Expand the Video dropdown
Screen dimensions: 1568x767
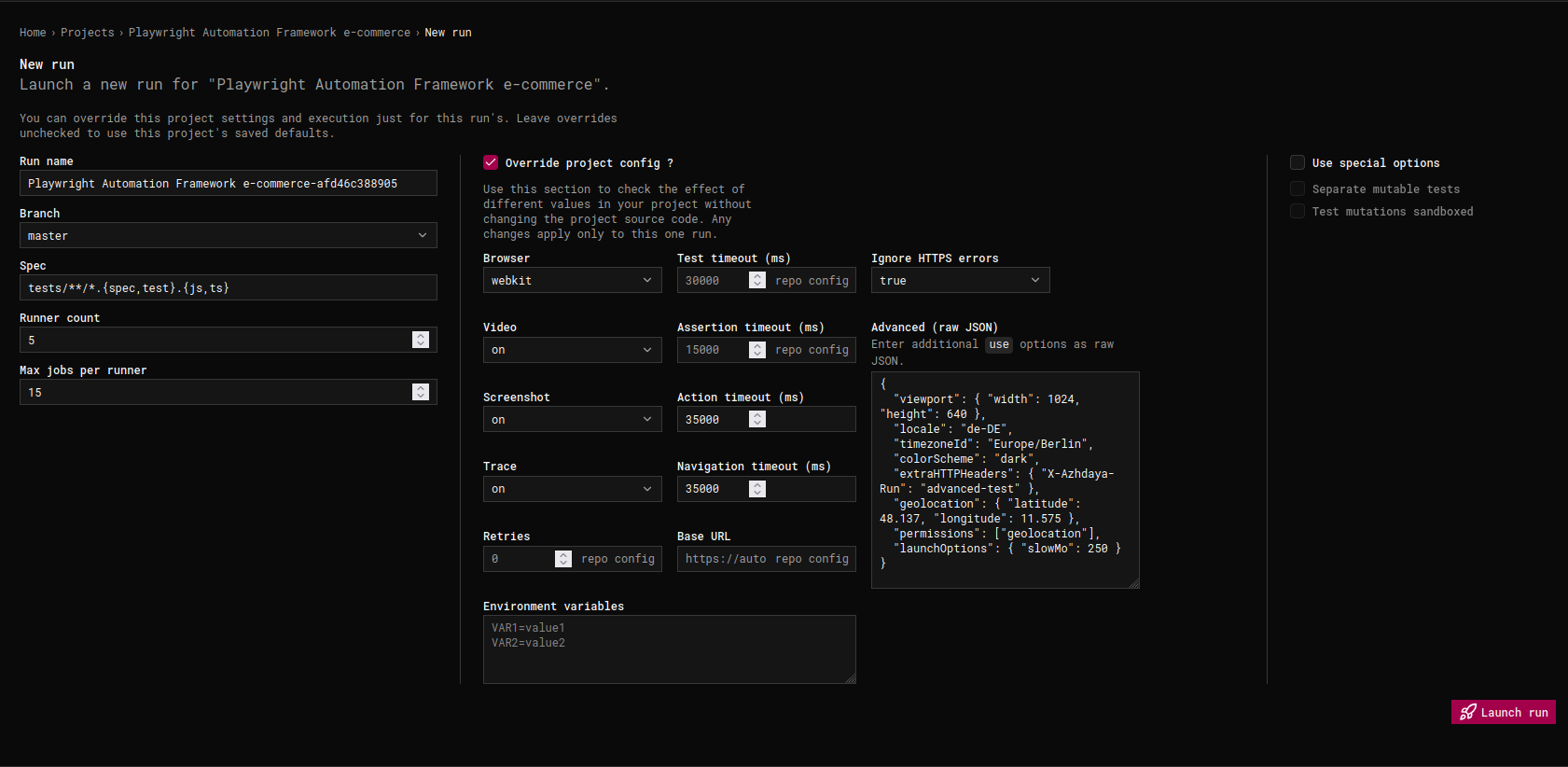[573, 350]
